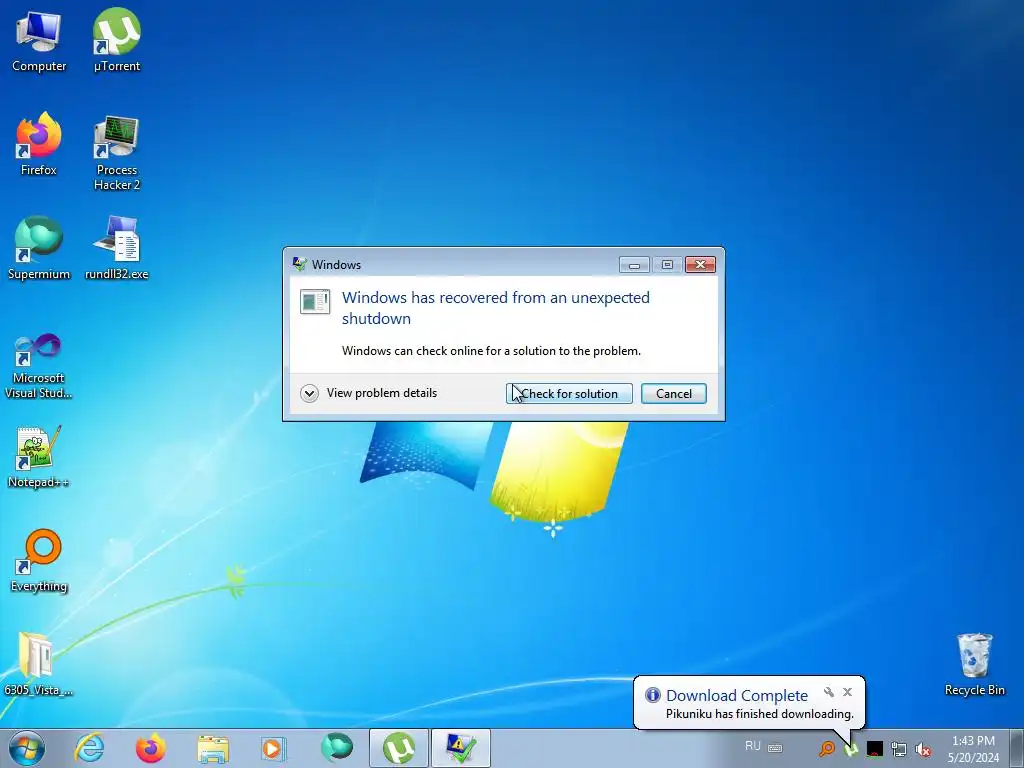This screenshot has height=768, width=1024.
Task: Click the Show desktop strip
Action: tap(1017, 748)
